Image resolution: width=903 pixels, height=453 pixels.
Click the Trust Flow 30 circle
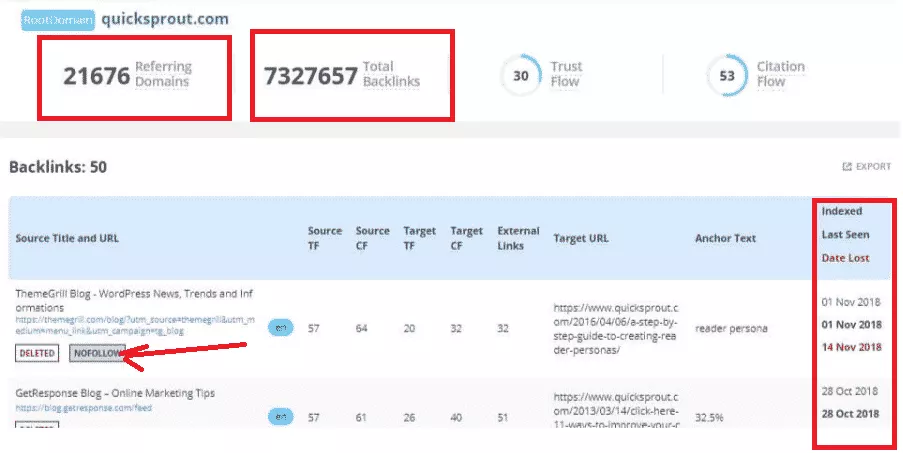click(x=521, y=75)
